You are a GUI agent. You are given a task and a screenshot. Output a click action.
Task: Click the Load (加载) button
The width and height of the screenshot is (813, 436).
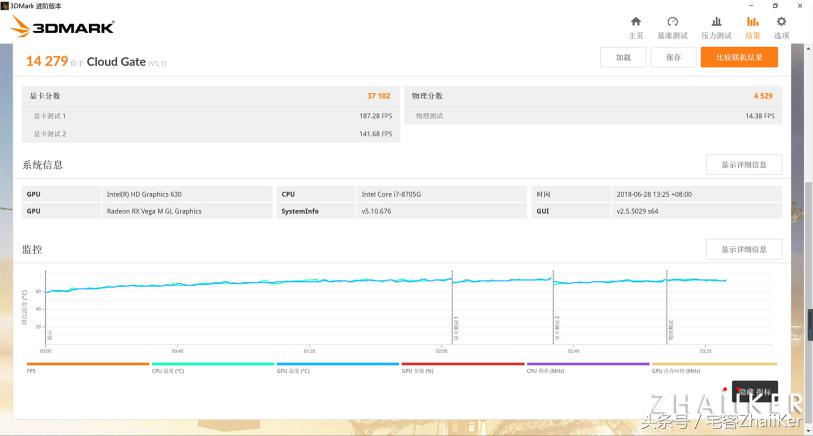pyautogui.click(x=623, y=58)
